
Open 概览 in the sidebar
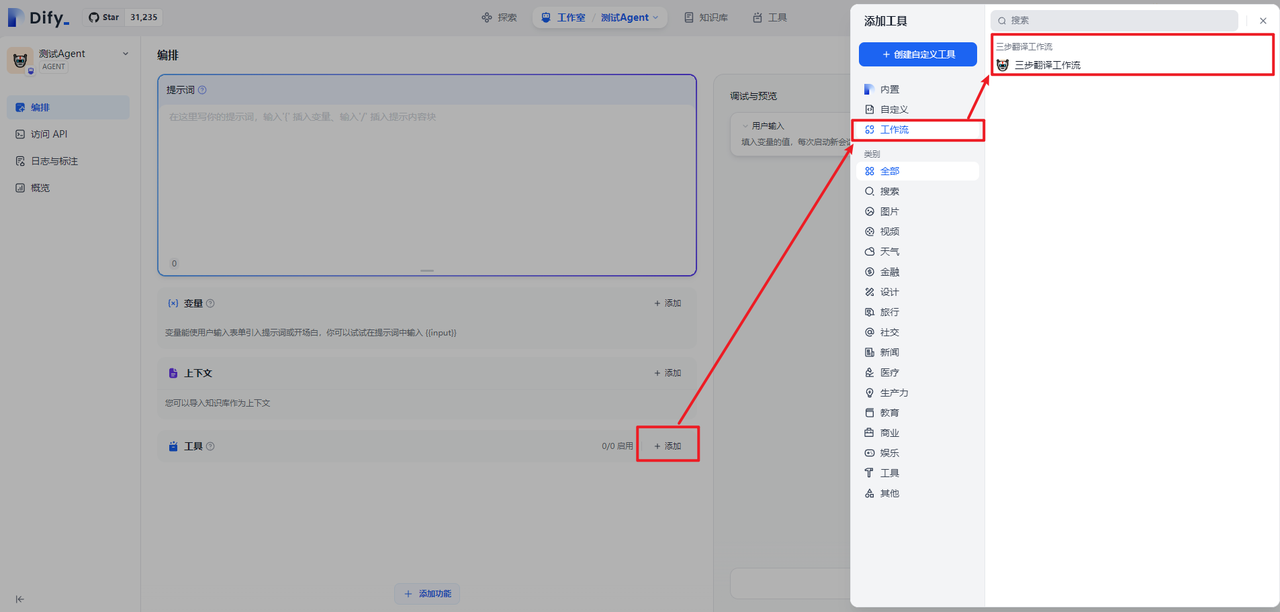coord(68,188)
